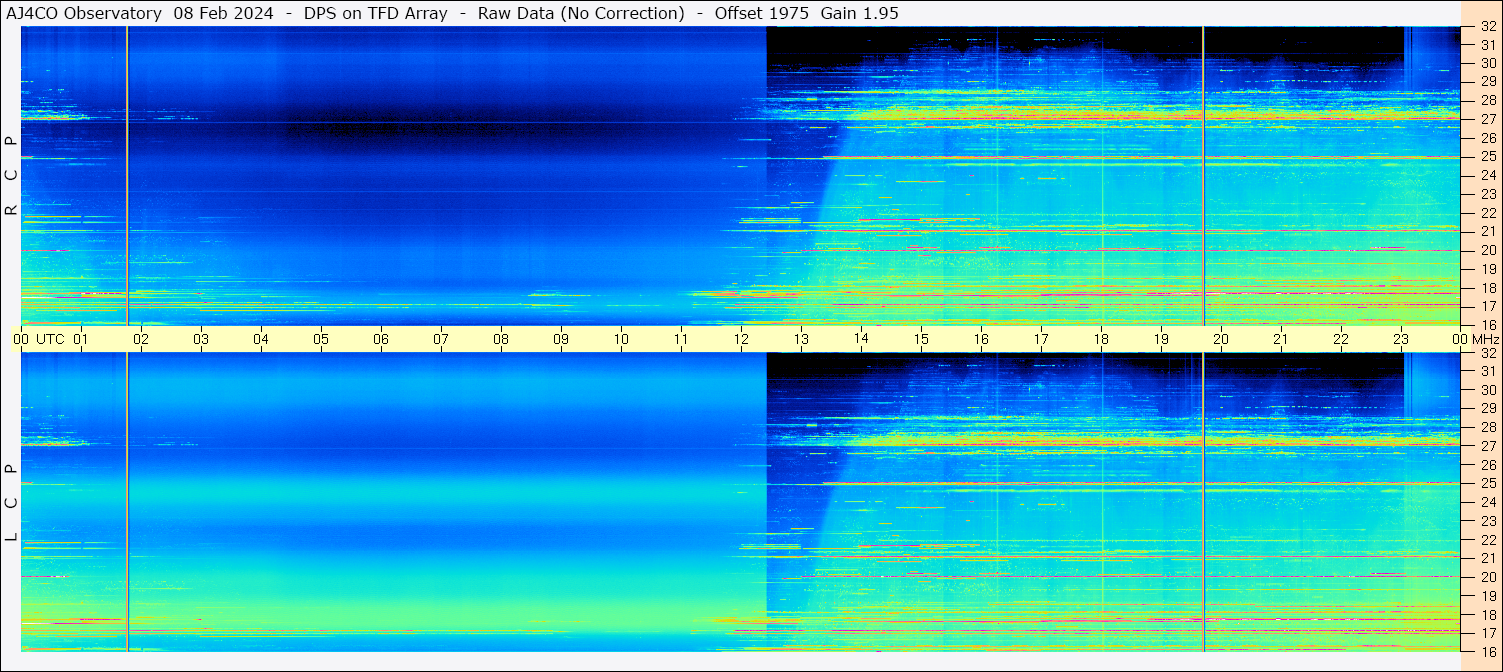Click the 23 hour label on time axis
The image size is (1503, 672).
(x=1401, y=339)
